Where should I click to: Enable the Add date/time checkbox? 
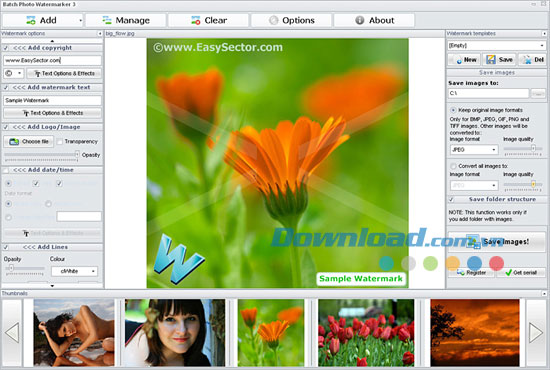6,170
